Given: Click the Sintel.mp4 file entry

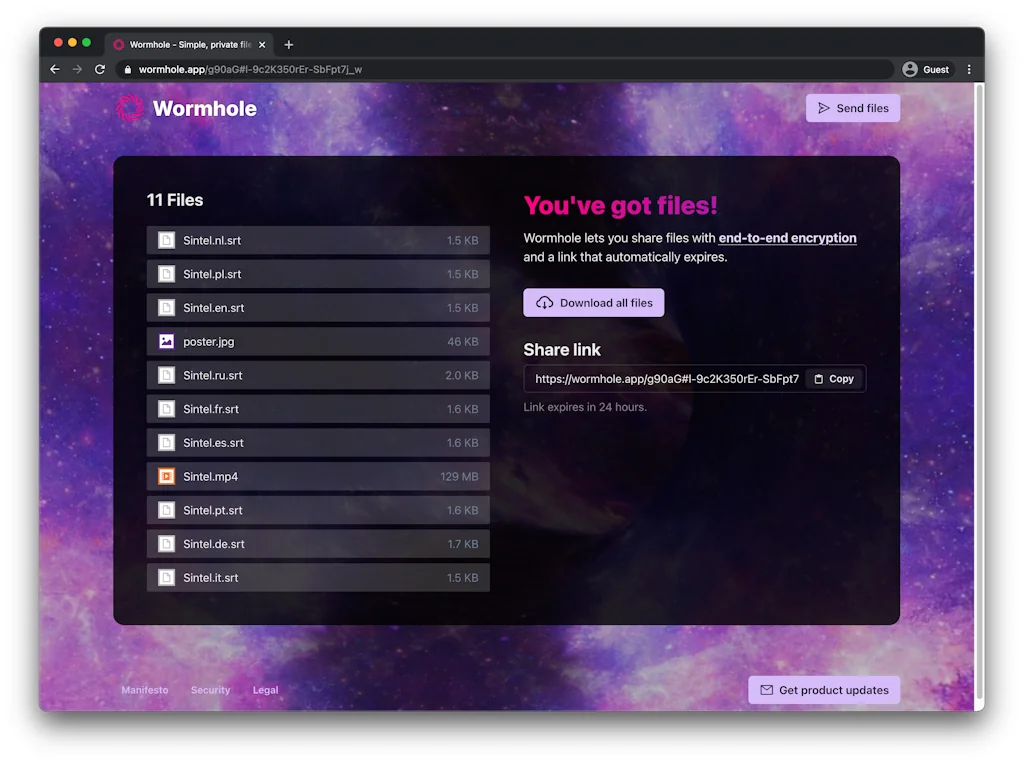Looking at the screenshot, I should pos(320,476).
